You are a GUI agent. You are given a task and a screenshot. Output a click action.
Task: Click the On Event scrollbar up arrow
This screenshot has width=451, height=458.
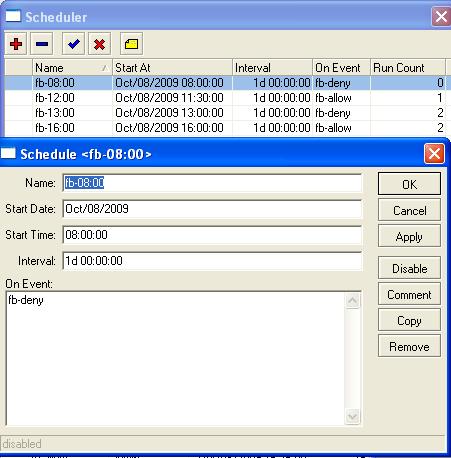[353, 301]
